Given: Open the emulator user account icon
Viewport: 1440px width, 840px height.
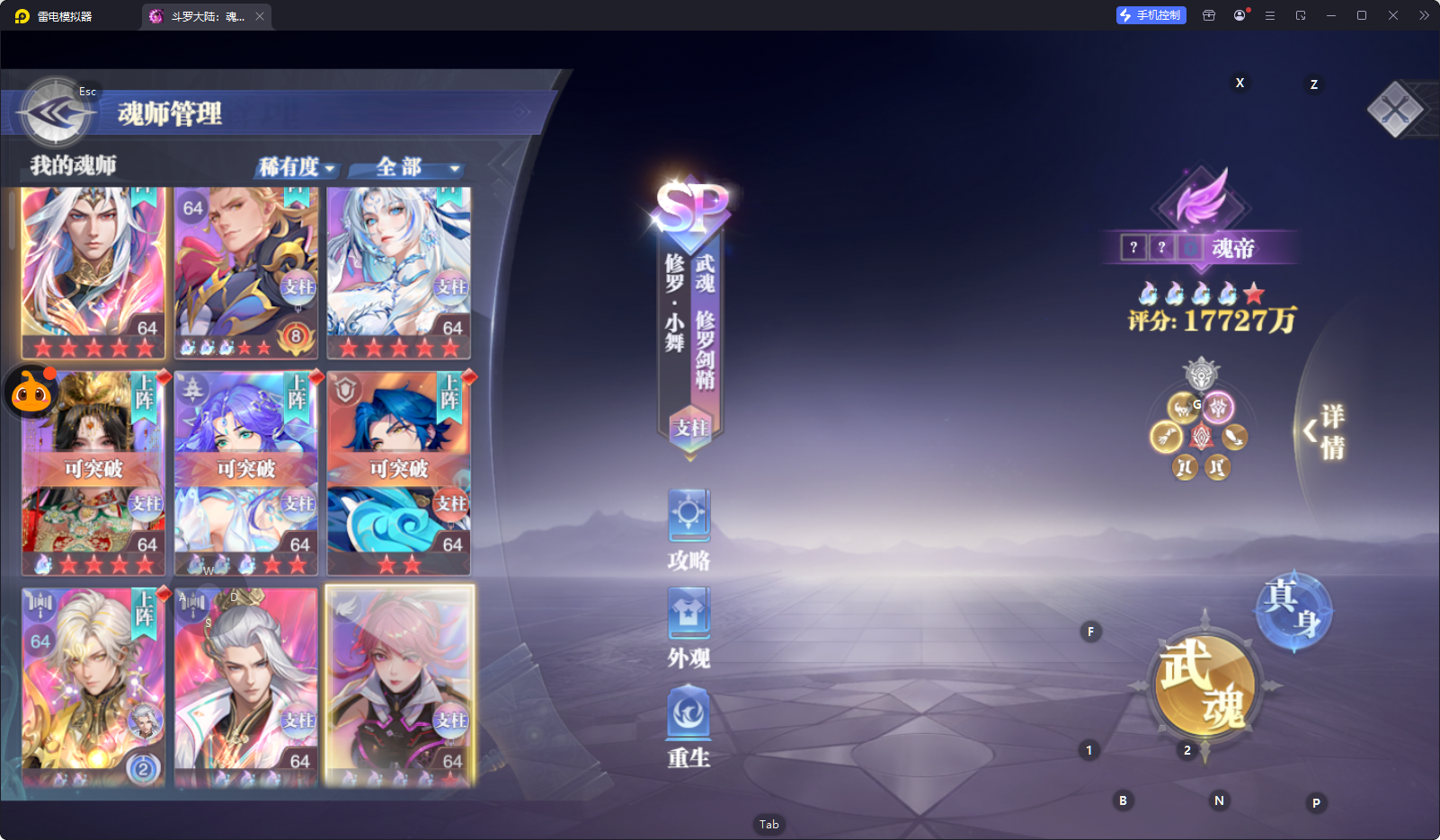Looking at the screenshot, I should pyautogui.click(x=1240, y=15).
